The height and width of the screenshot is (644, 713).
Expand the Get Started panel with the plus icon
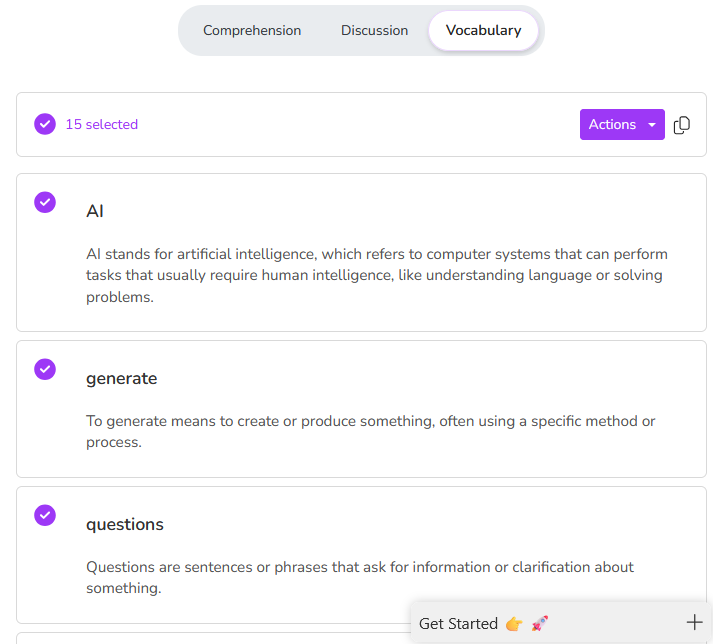point(695,622)
